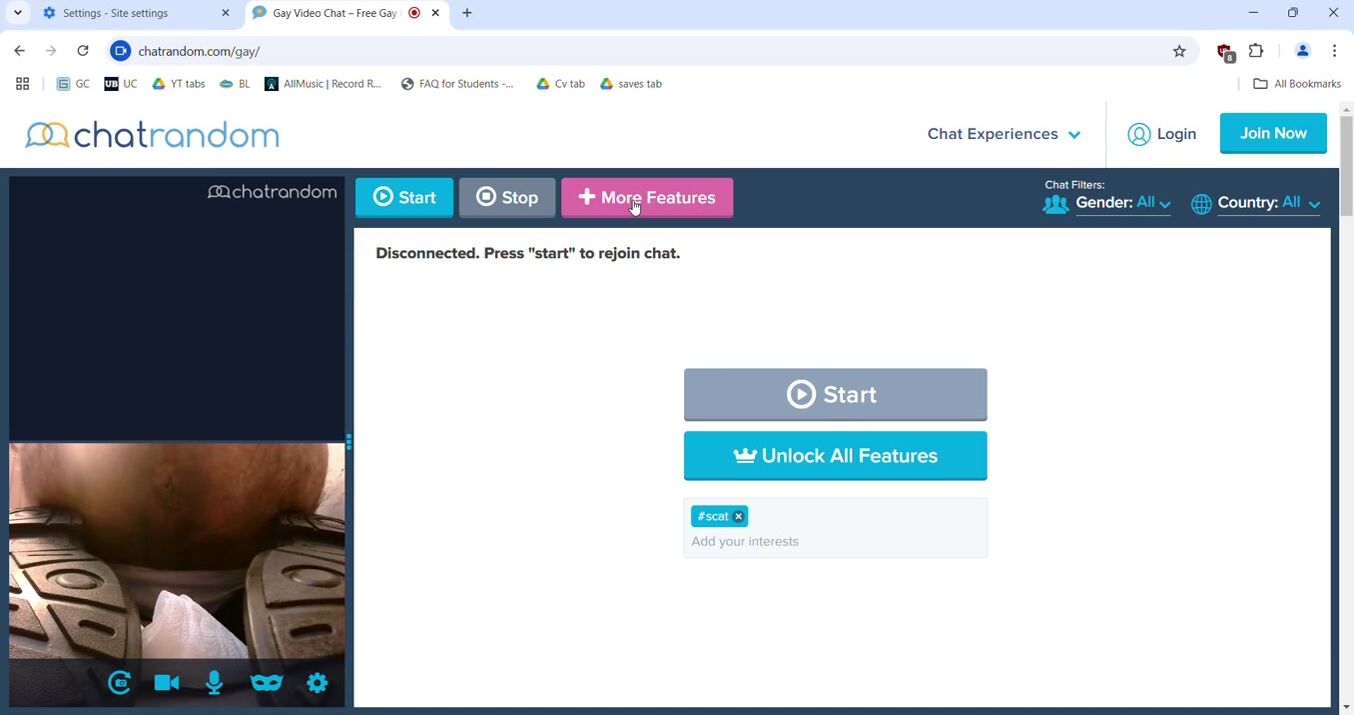Toggle the face mask icon
This screenshot has width=1354, height=715.
point(266,683)
